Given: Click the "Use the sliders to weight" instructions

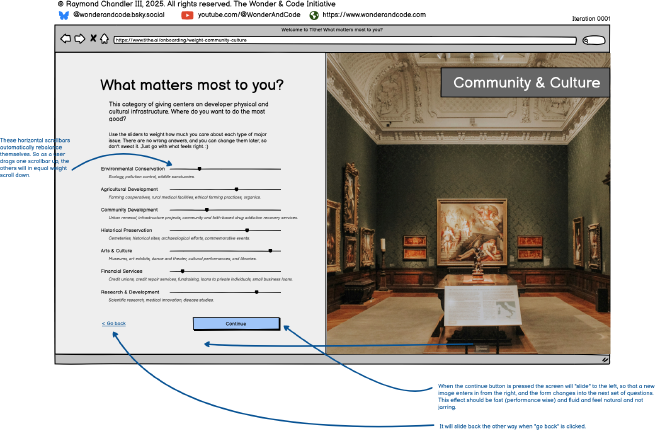Looking at the screenshot, I should (x=188, y=141).
